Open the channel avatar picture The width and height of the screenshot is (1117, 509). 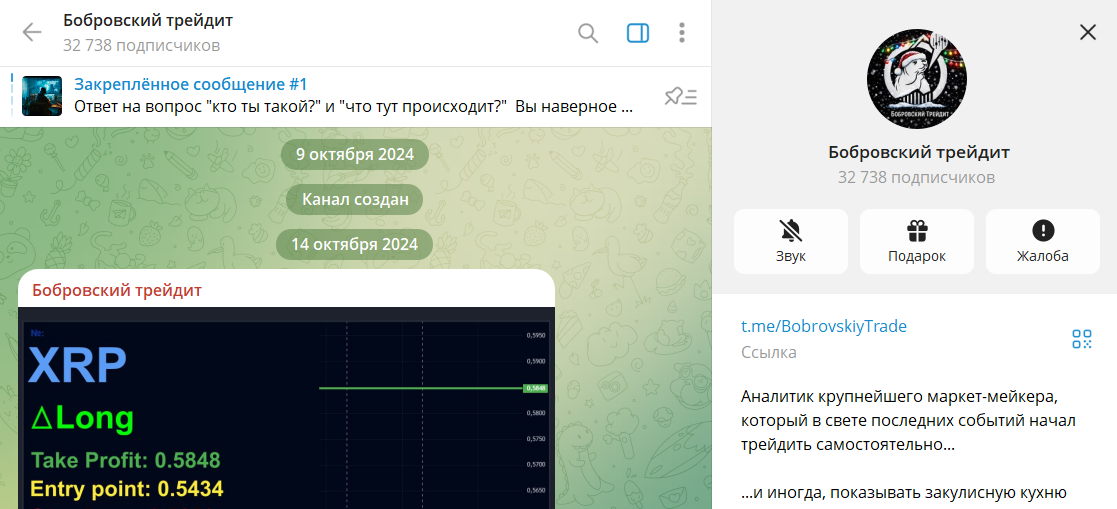tap(915, 78)
